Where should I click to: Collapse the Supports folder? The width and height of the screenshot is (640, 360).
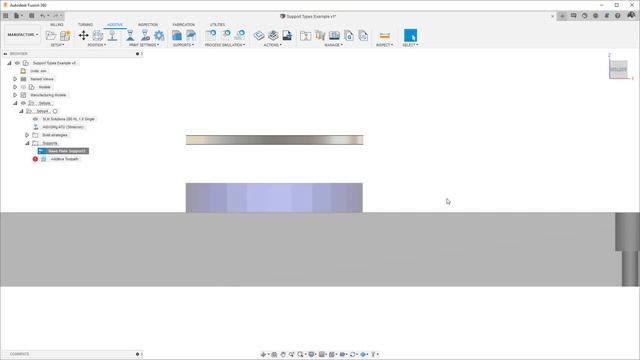point(27,143)
